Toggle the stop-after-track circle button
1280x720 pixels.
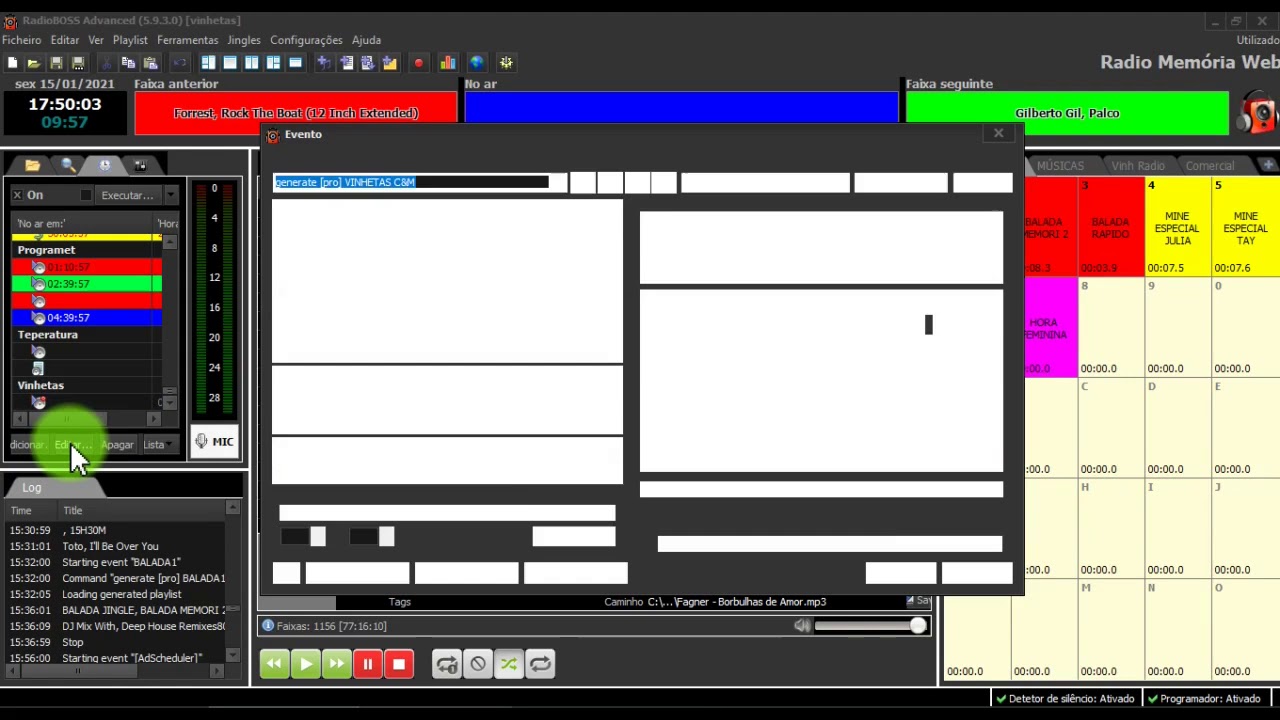tap(478, 664)
